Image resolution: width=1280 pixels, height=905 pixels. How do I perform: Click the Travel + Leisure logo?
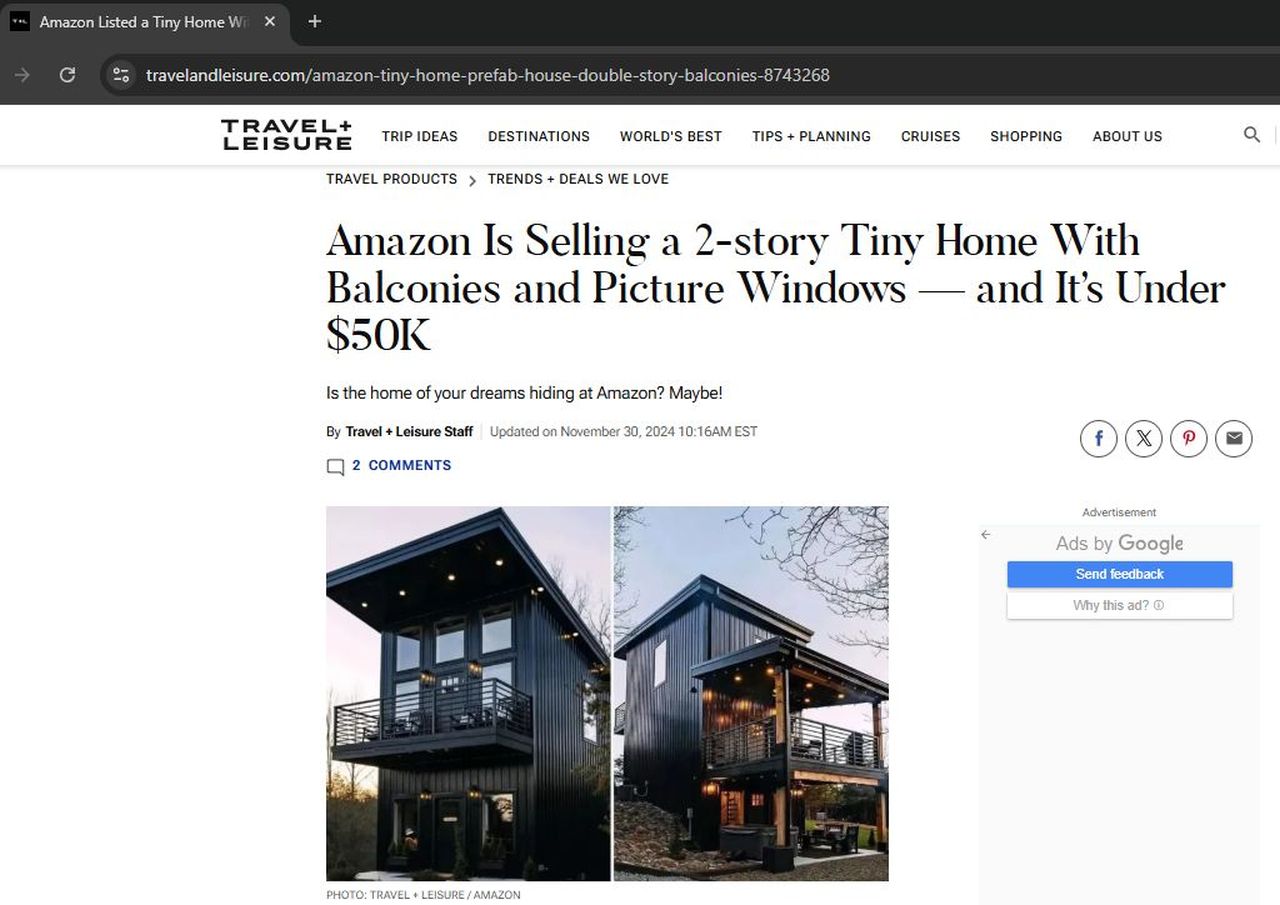tap(286, 135)
